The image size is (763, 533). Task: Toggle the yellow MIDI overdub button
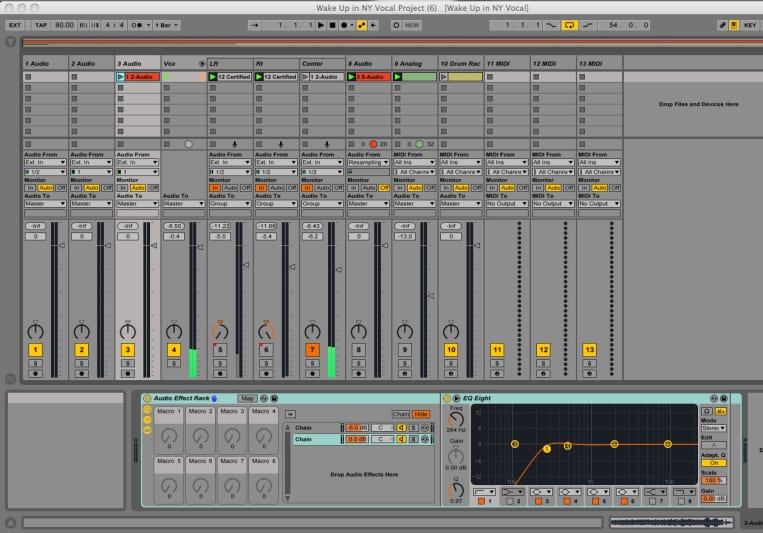tap(362, 25)
